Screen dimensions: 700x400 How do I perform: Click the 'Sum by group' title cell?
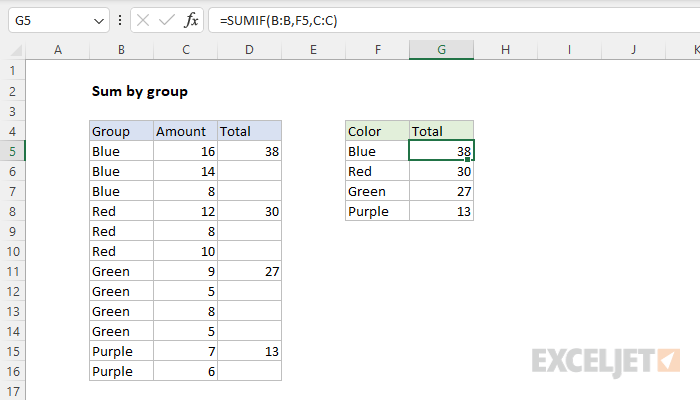coord(140,92)
